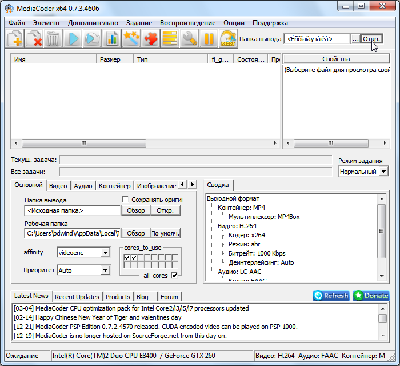
Task: Select 'Деинтерлейсинг: Auto' in summary tree
Action: click(x=261, y=263)
